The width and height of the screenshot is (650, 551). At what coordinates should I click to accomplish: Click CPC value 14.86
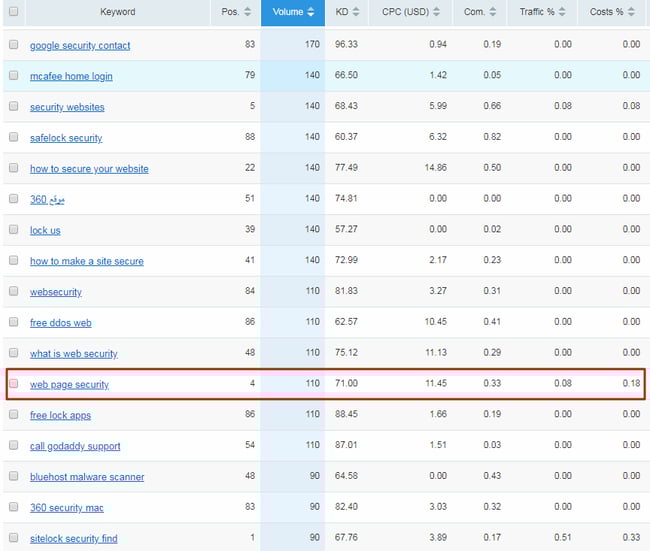436,167
